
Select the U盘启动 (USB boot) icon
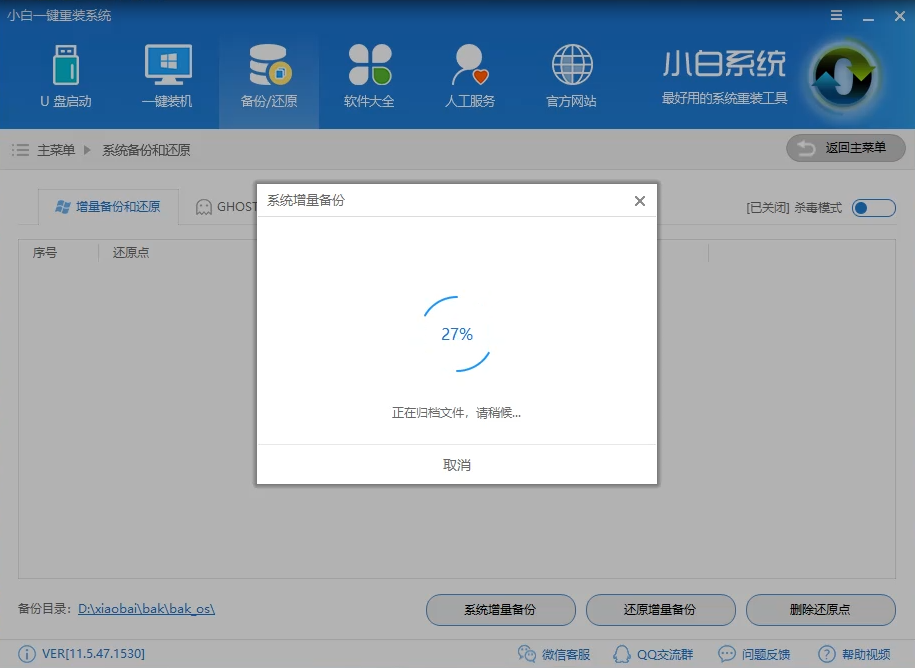pyautogui.click(x=66, y=75)
